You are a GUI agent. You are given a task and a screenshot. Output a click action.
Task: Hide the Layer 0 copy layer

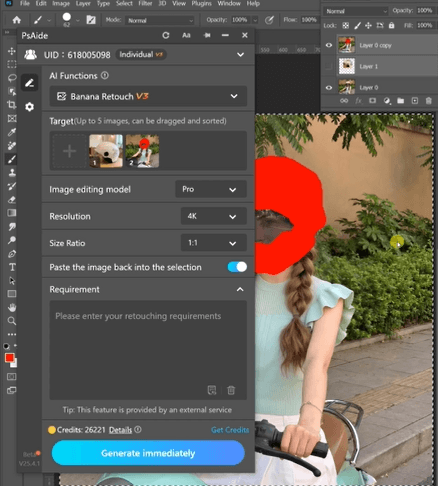click(x=329, y=45)
